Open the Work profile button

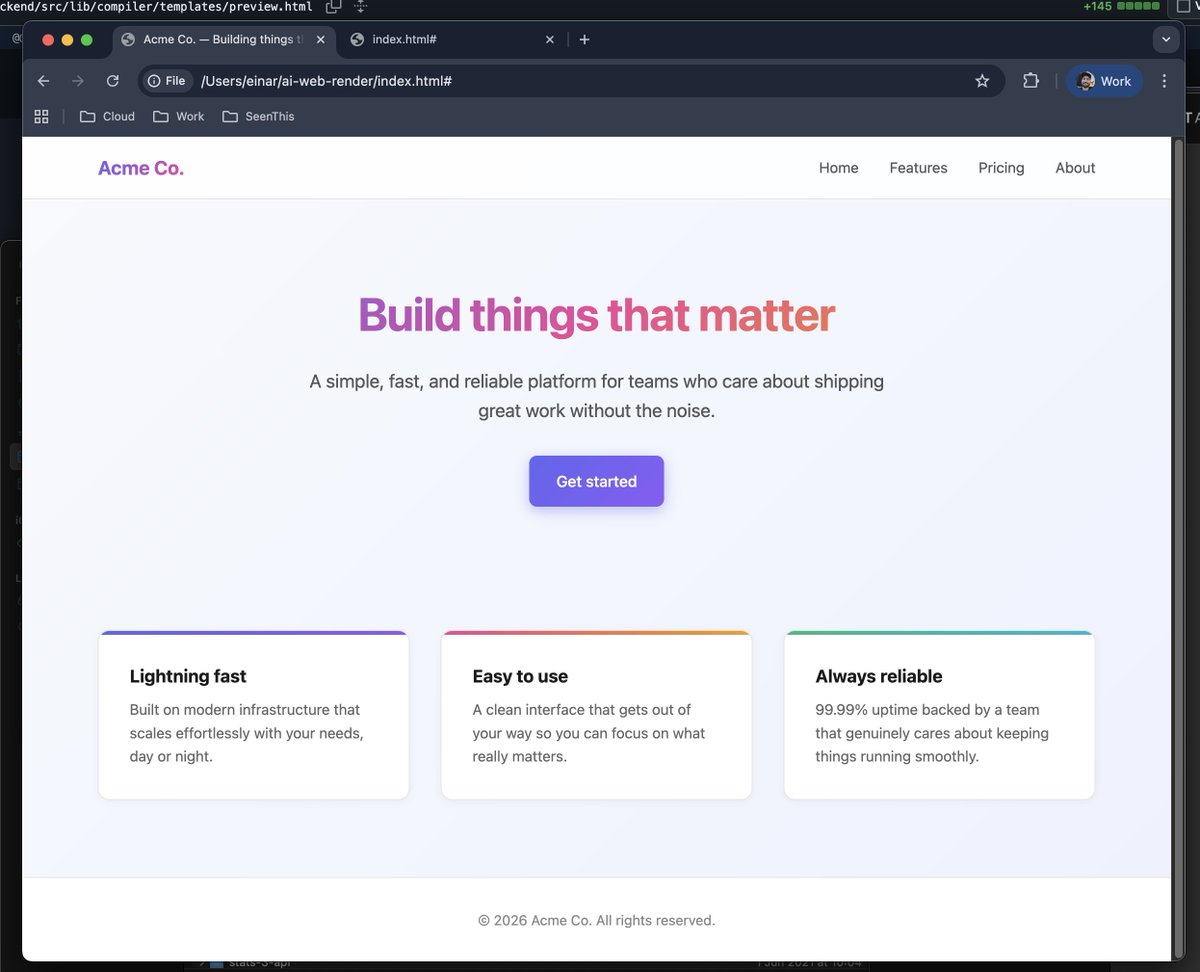pos(1104,81)
